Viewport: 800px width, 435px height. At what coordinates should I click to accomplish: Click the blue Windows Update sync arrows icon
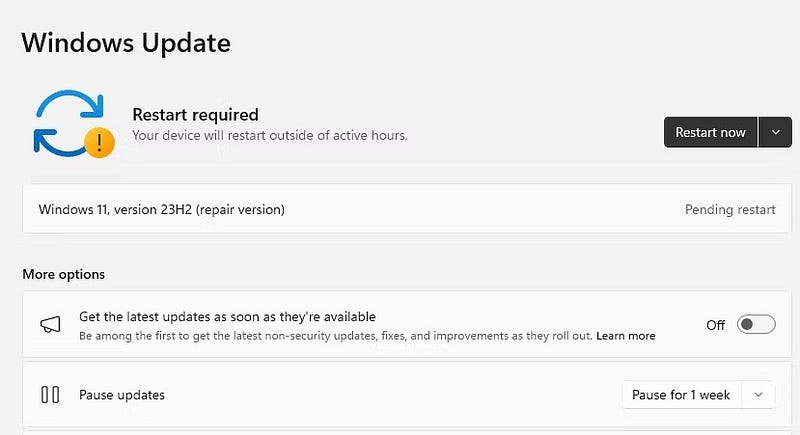[67, 122]
